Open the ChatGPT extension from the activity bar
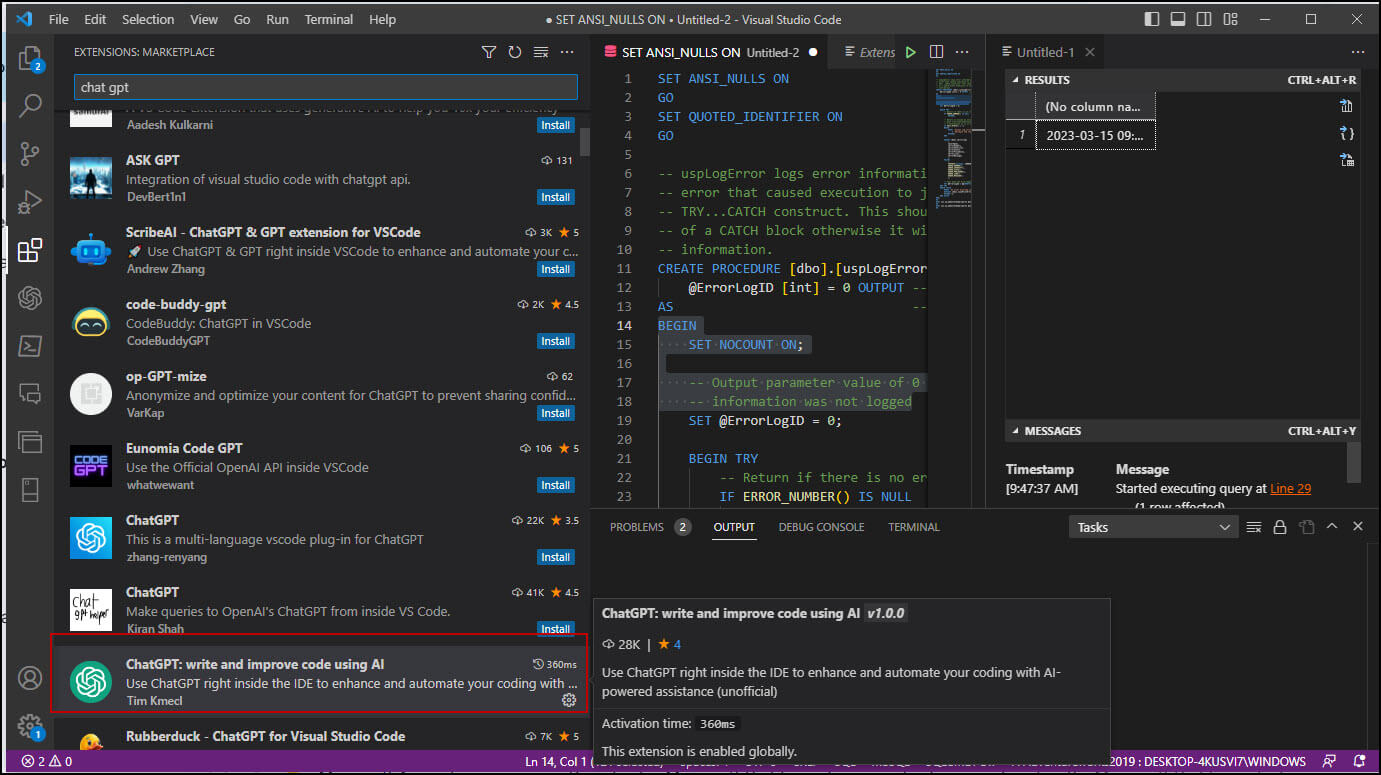 click(x=28, y=297)
